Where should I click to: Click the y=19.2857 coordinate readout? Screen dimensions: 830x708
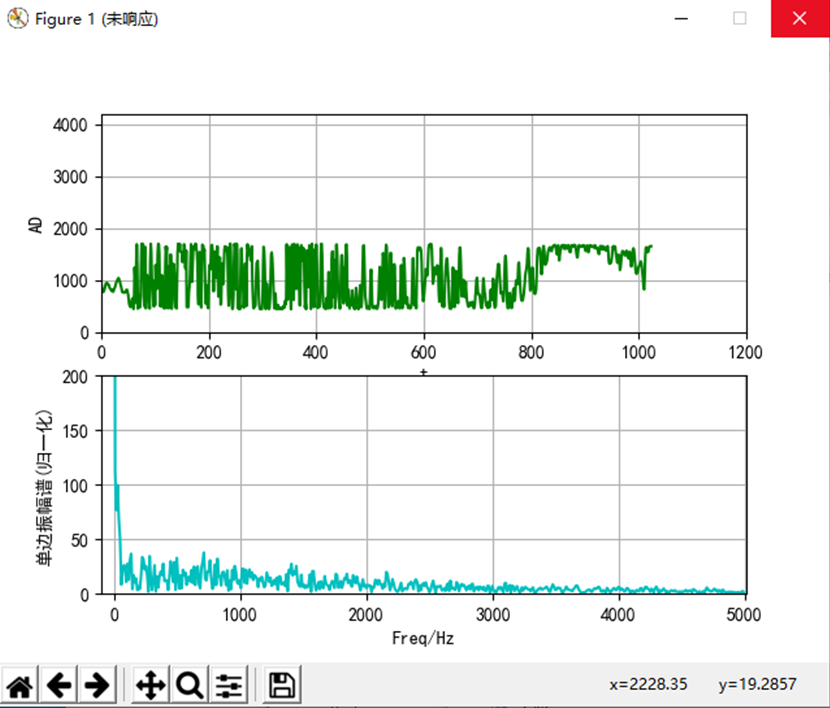[757, 684]
